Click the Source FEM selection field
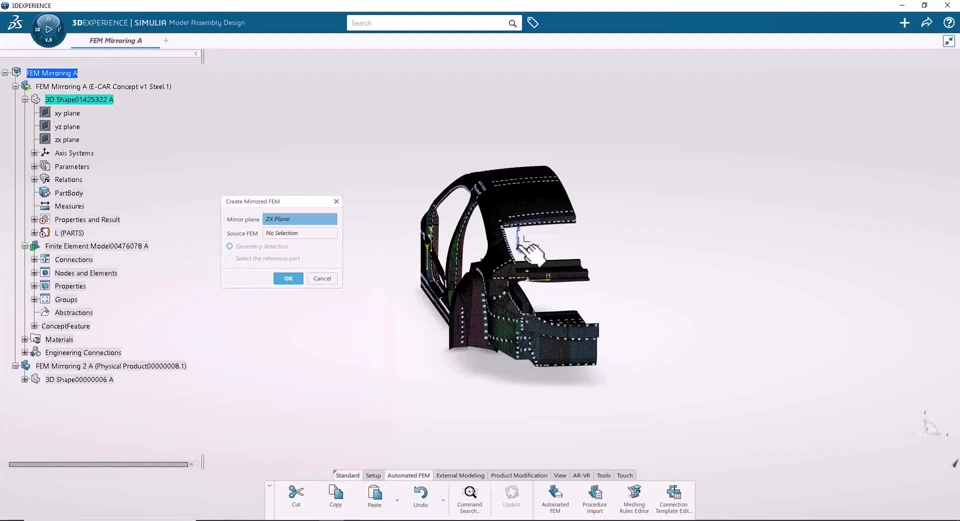This screenshot has width=960, height=521. point(300,233)
